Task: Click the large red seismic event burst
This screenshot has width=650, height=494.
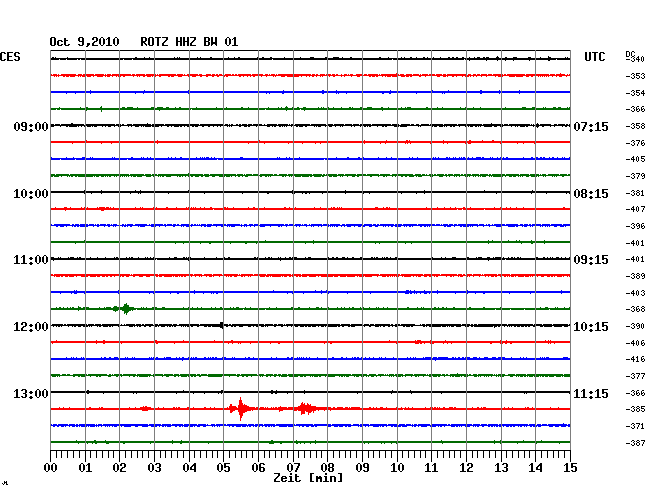Action: click(241, 409)
